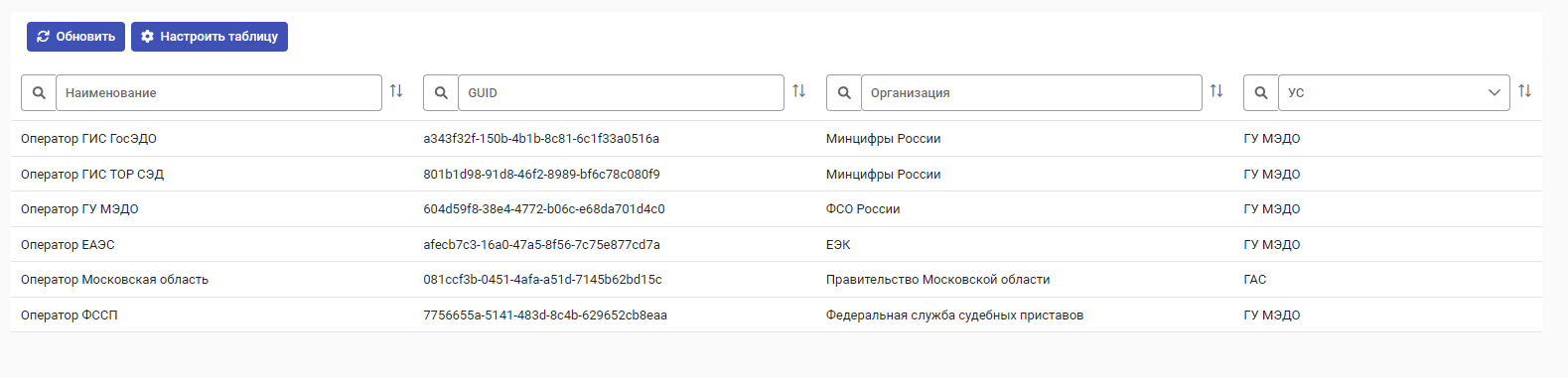Click GUID 801b1d98-91d8-46f2-8989-bf6c78c080f9
1568x378 pixels.
(541, 174)
